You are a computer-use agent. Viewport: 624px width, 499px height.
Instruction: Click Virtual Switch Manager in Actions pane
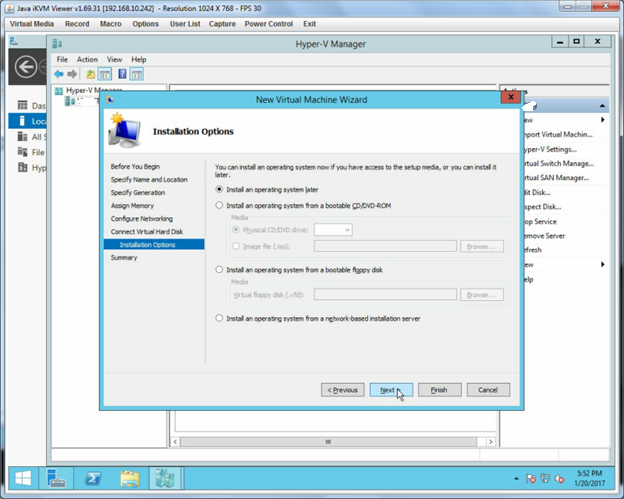pos(559,163)
